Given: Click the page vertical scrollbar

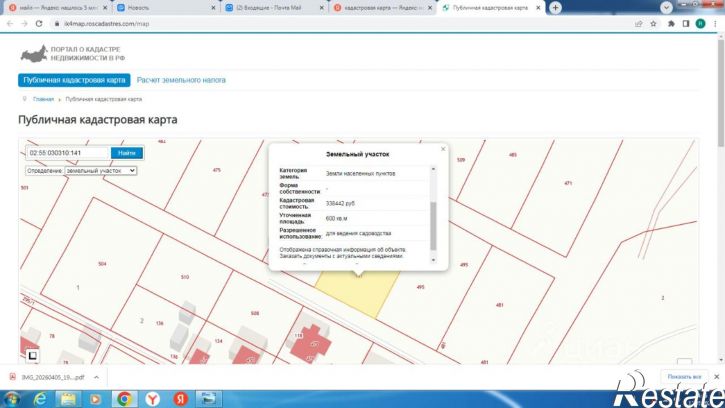Looking at the screenshot, I should click(x=721, y=93).
